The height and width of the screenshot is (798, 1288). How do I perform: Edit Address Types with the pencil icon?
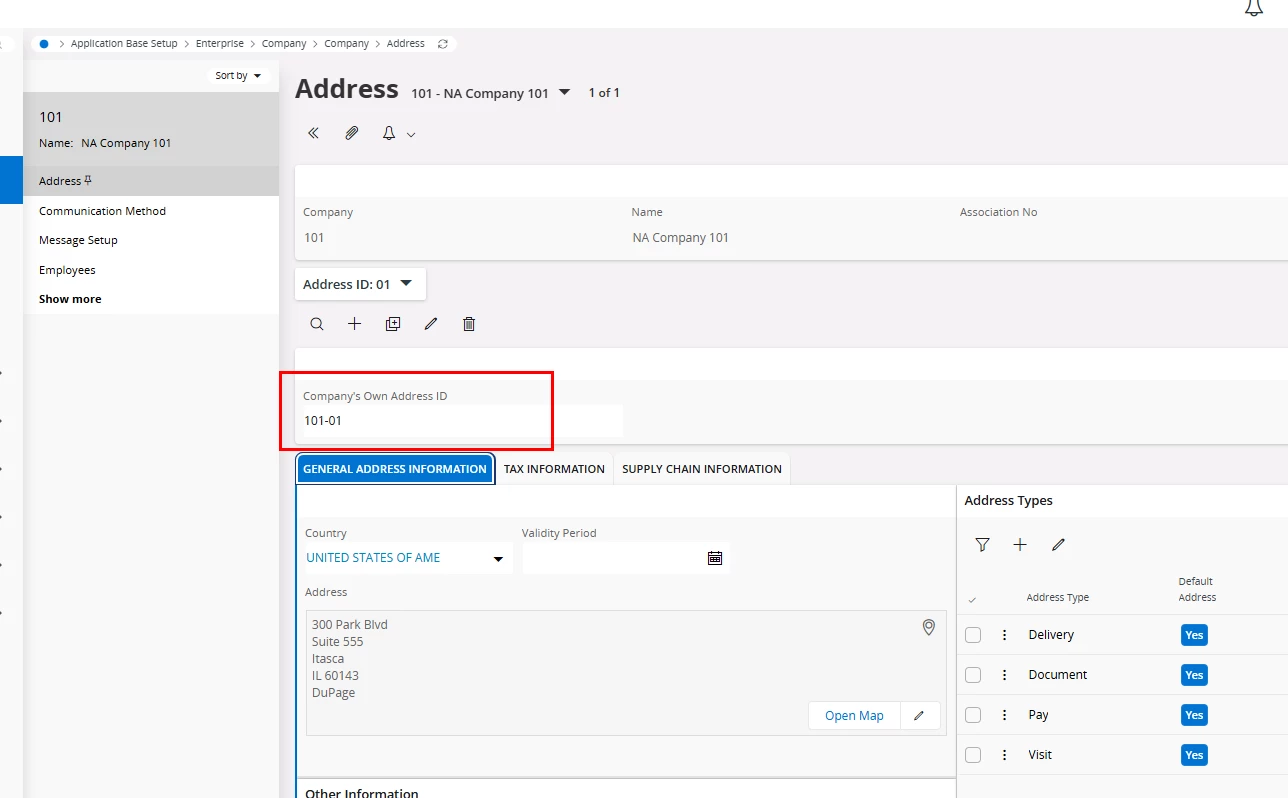pos(1058,545)
